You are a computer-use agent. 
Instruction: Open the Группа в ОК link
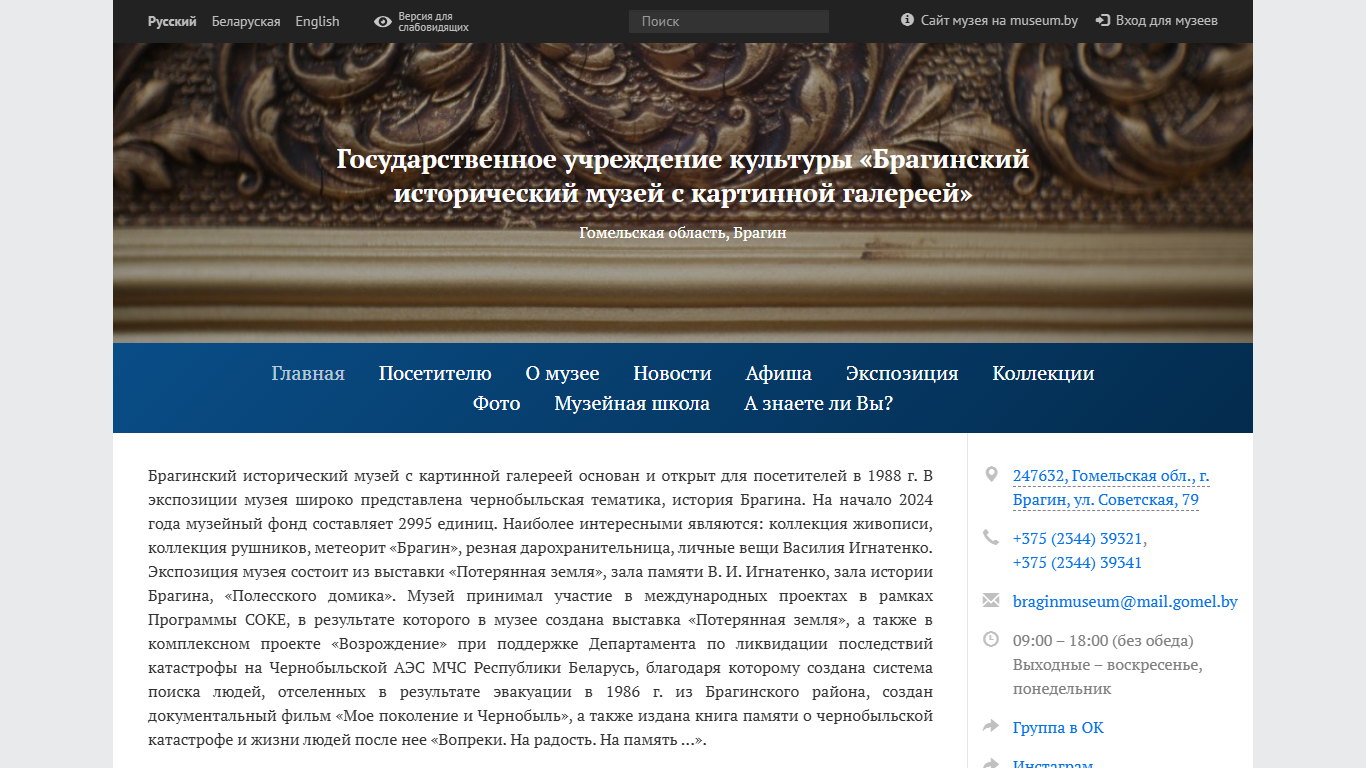1058,727
